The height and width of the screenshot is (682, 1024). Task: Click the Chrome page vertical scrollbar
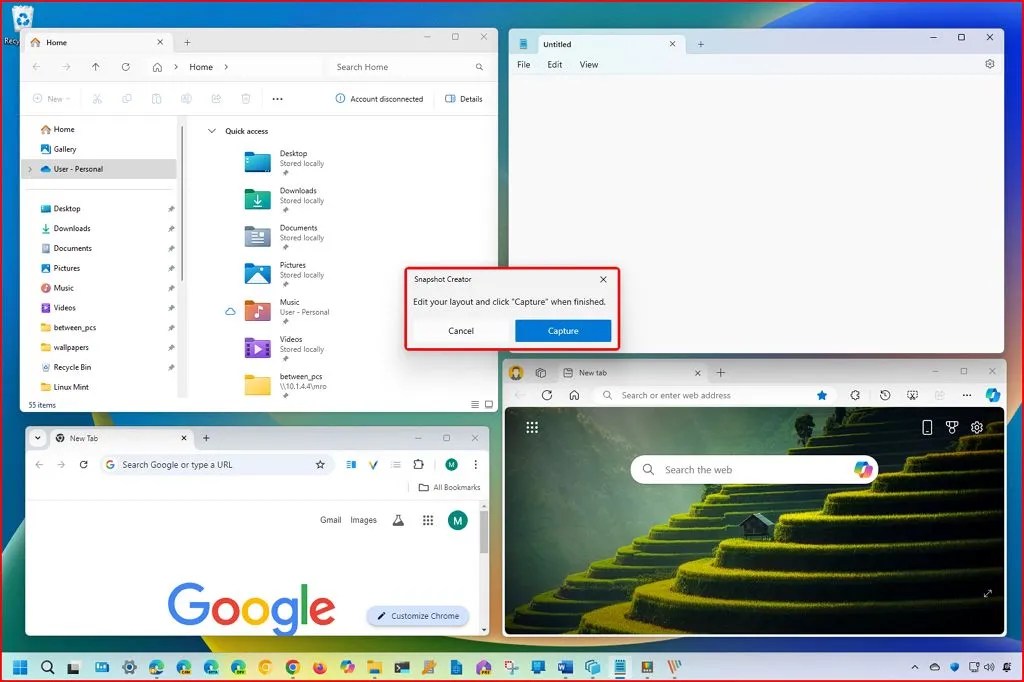tap(484, 532)
